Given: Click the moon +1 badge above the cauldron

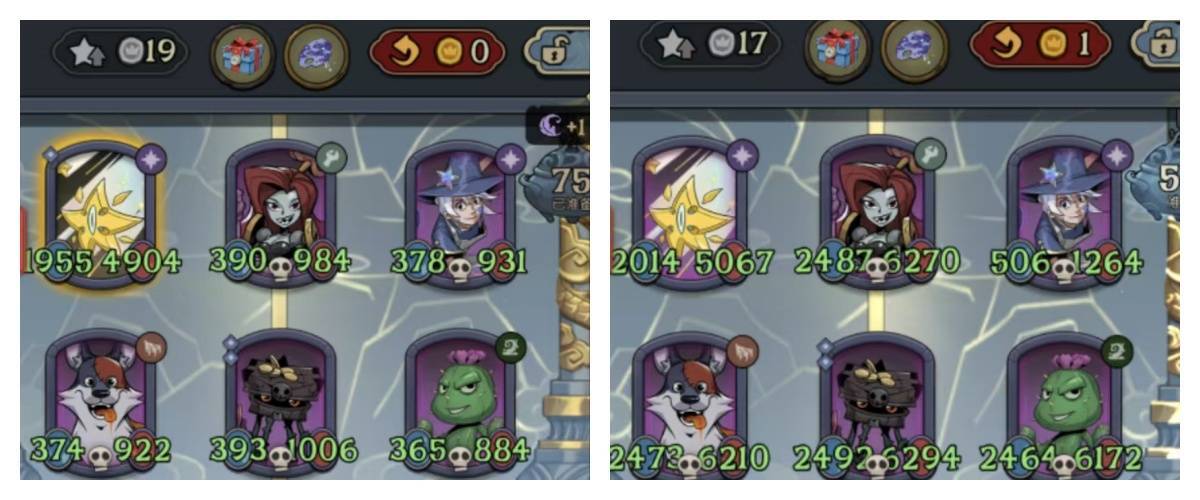Looking at the screenshot, I should tap(558, 127).
